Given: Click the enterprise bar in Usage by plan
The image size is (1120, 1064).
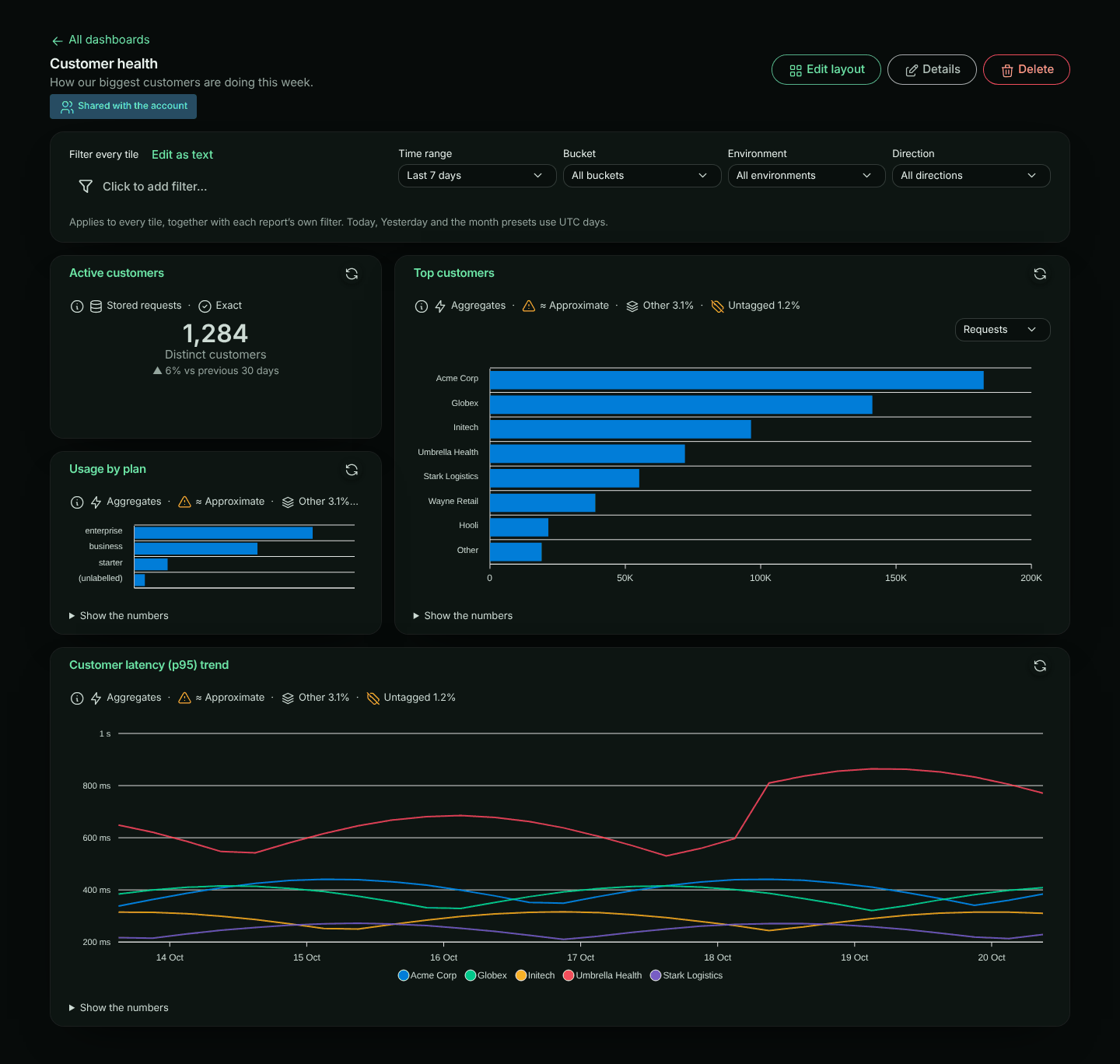Looking at the screenshot, I should 223,533.
